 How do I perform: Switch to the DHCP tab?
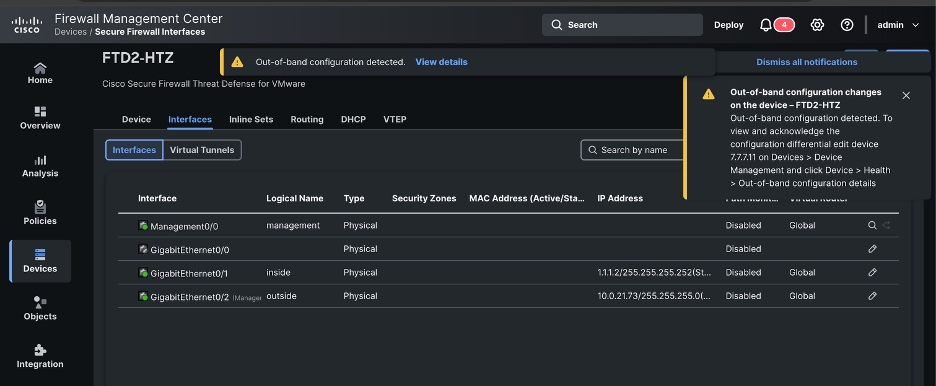(x=353, y=119)
